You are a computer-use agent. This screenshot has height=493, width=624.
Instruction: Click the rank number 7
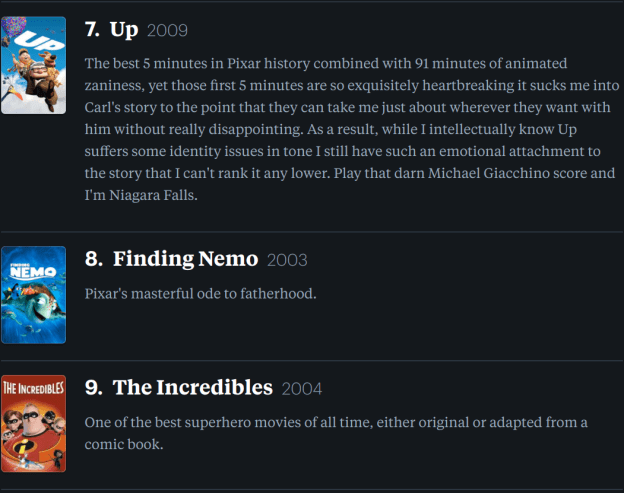coord(92,30)
